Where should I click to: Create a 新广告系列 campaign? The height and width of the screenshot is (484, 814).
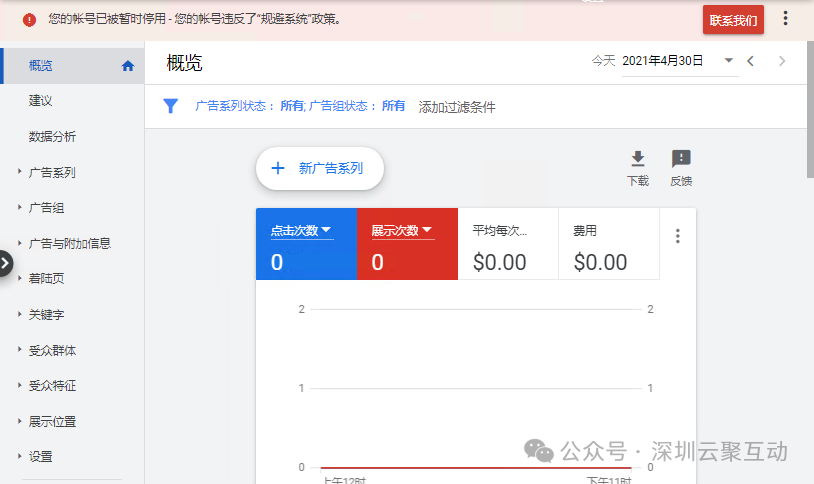(x=320, y=168)
